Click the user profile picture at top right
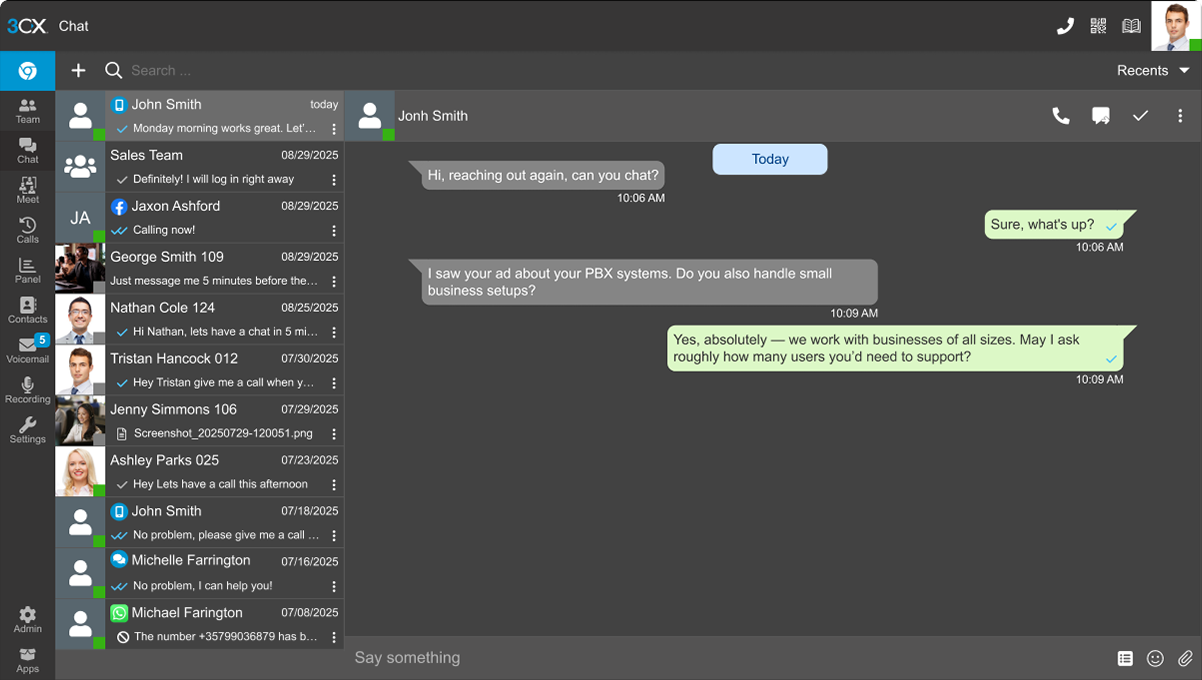1202x680 pixels. pyautogui.click(x=1174, y=26)
